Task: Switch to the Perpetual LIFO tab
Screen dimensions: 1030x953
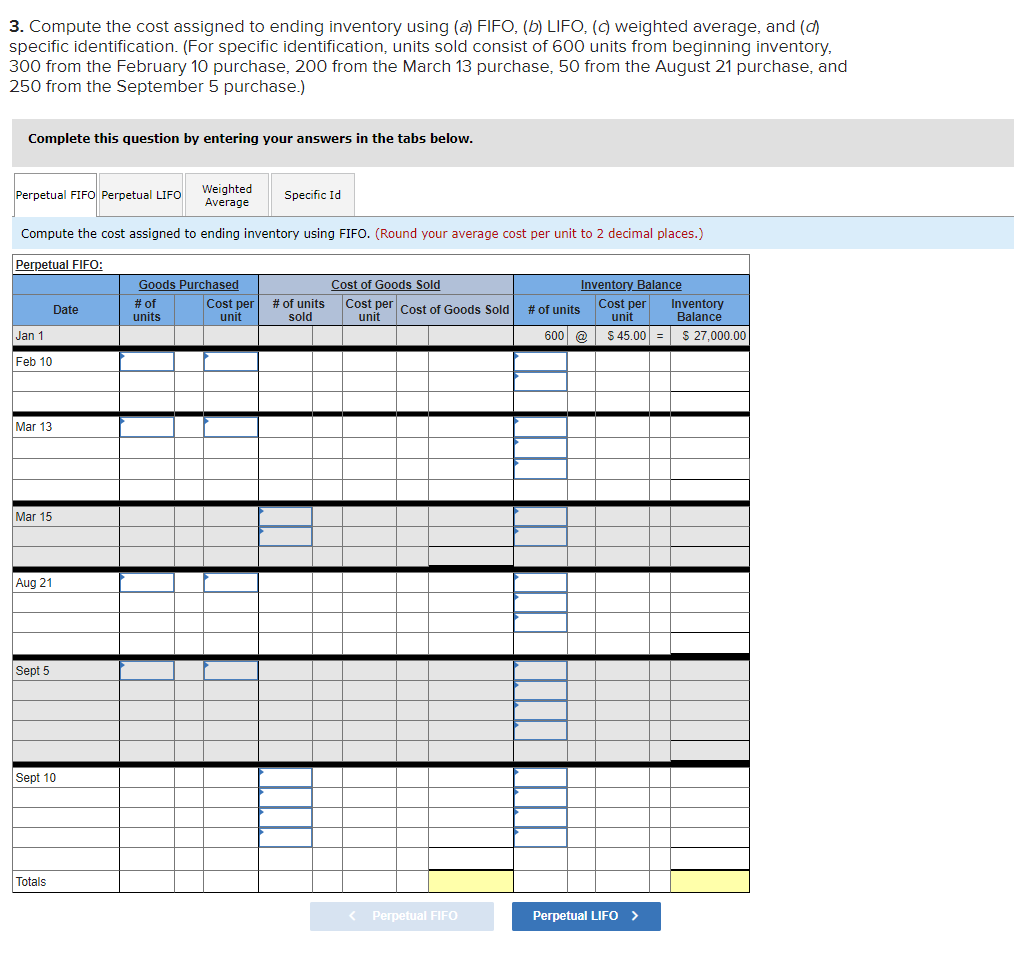Action: (x=140, y=194)
